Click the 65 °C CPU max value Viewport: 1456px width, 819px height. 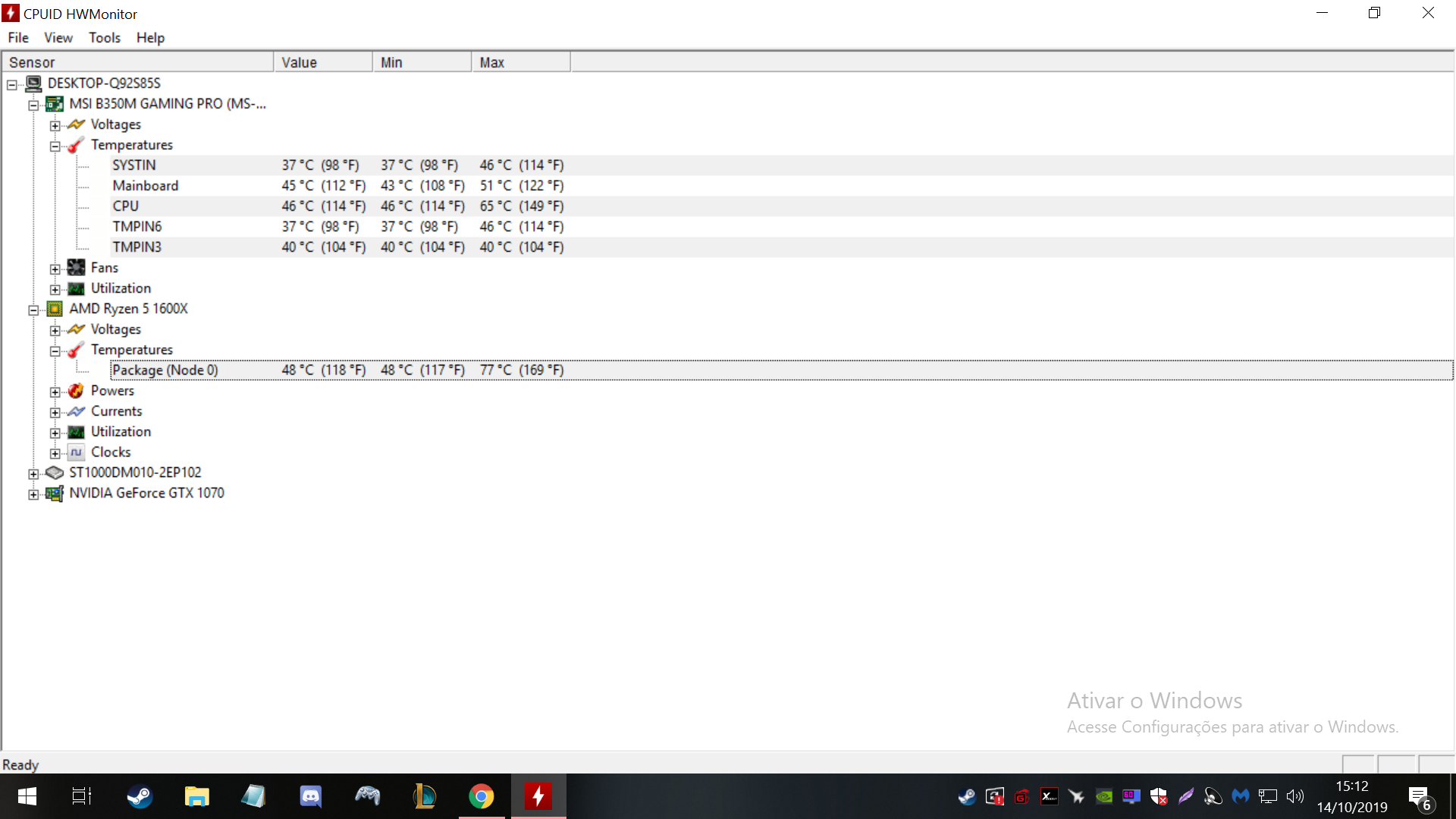(x=522, y=206)
